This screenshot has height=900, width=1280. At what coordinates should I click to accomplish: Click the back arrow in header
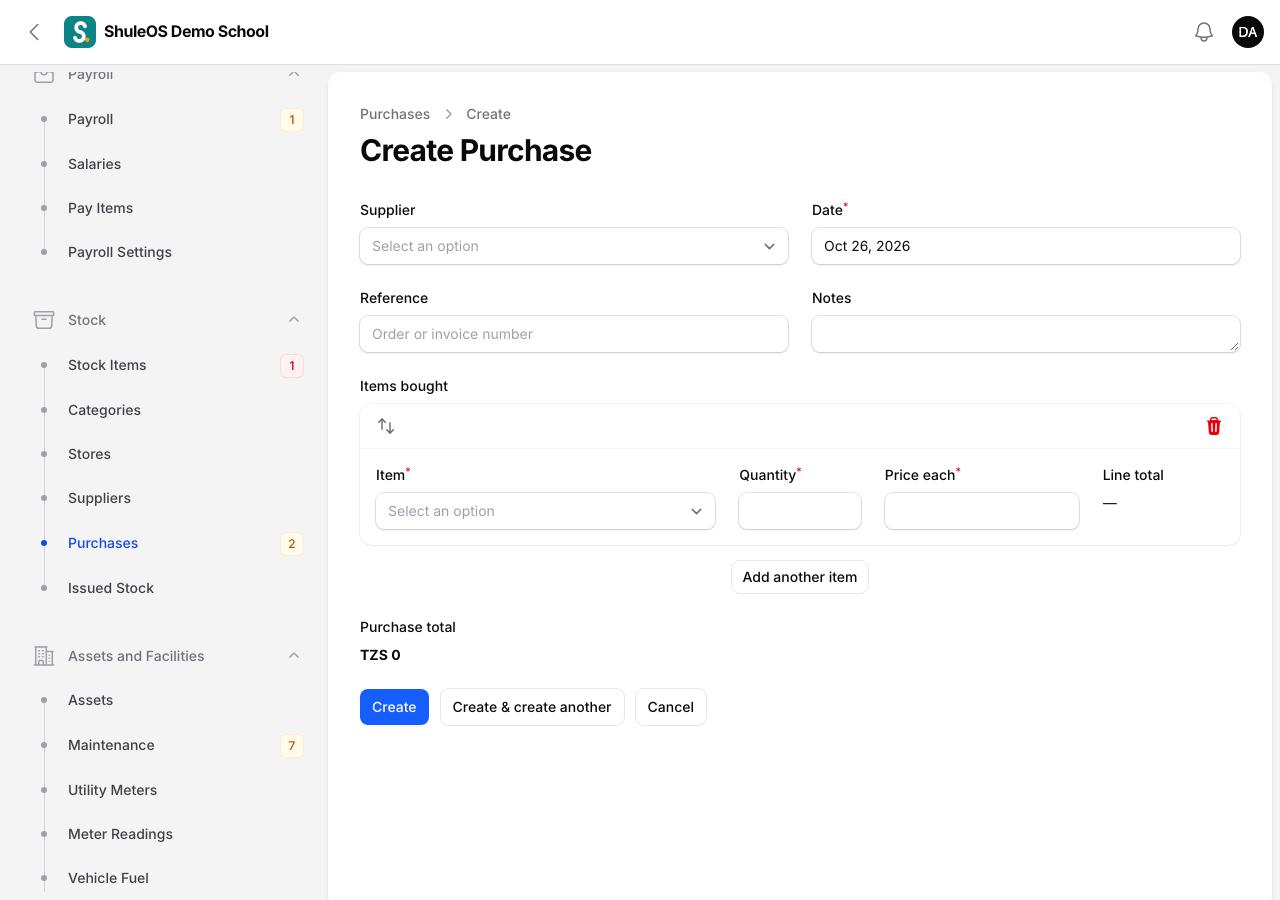[x=34, y=32]
